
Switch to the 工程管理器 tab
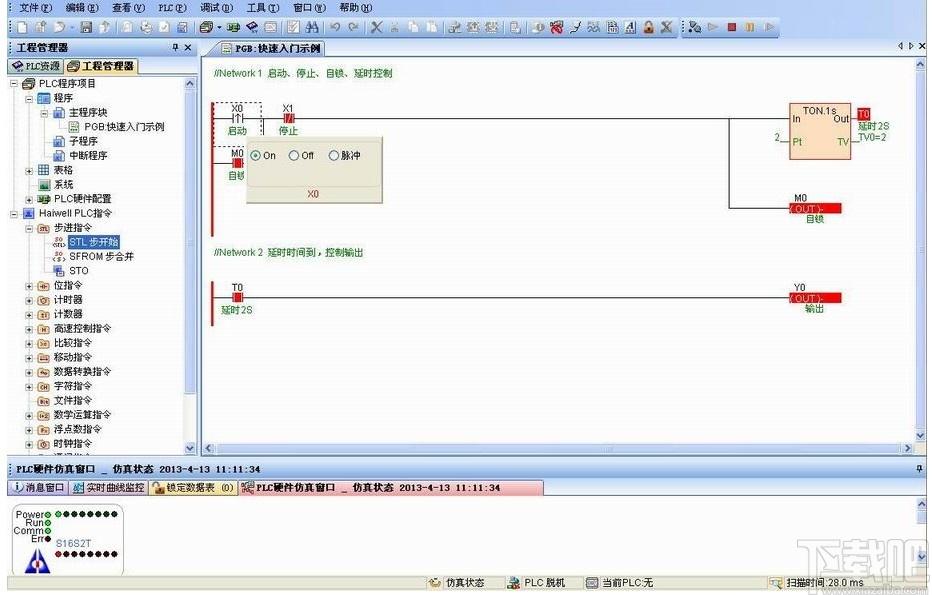100,66
